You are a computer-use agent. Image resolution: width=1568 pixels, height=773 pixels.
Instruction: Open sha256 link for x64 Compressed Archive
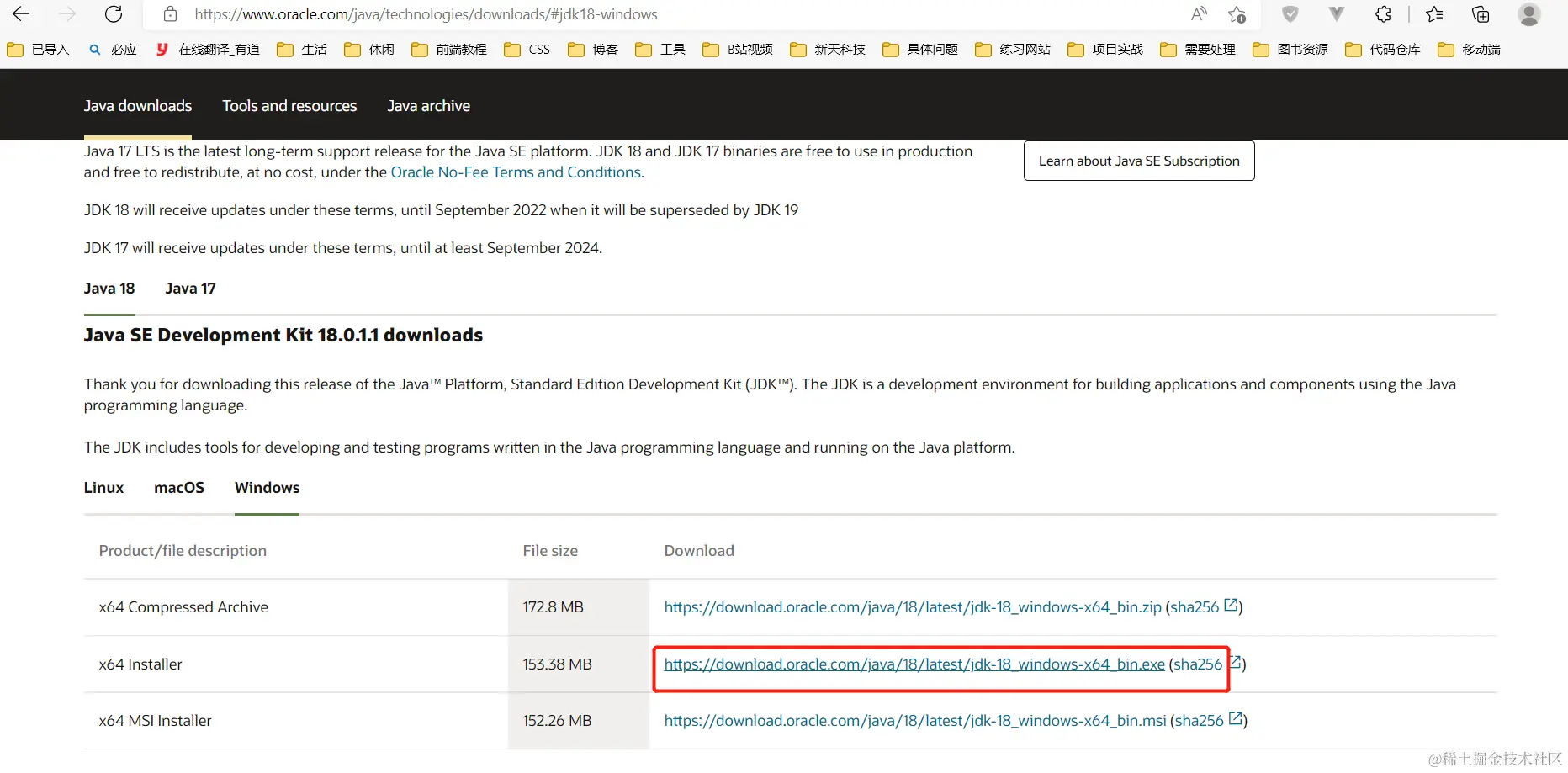coord(1195,607)
